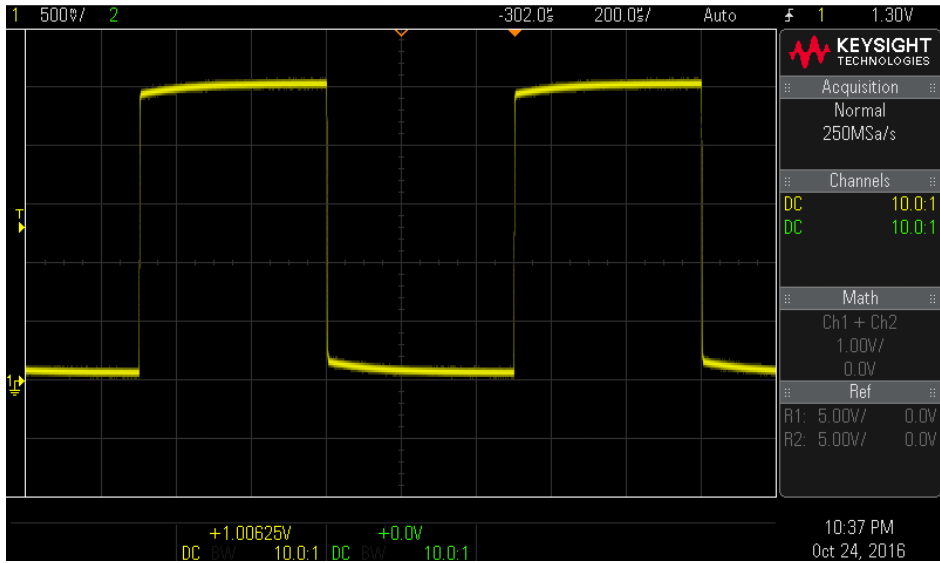Click the 200.0 µs/div timebase value
The width and height of the screenshot is (940, 563).
(622, 16)
